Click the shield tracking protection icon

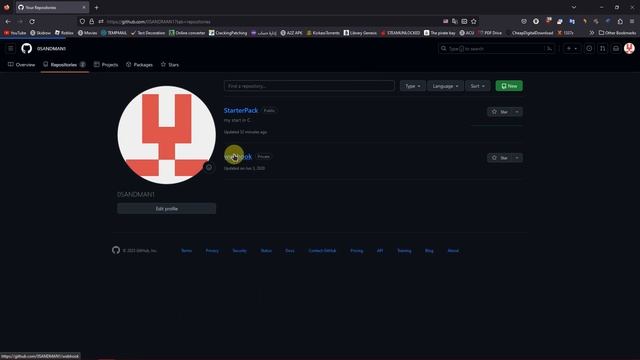click(82, 21)
